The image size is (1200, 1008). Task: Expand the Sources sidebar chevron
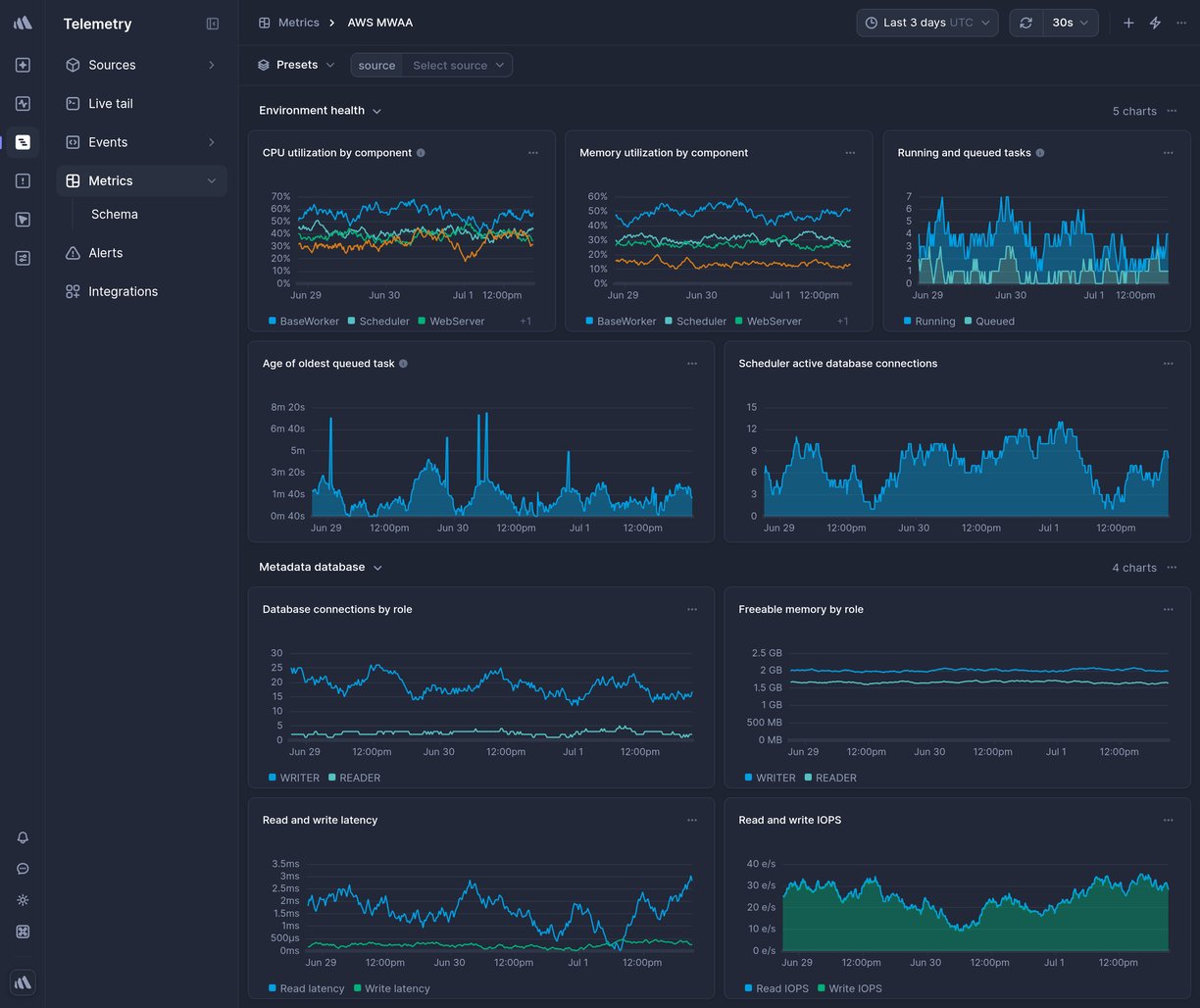tap(212, 65)
